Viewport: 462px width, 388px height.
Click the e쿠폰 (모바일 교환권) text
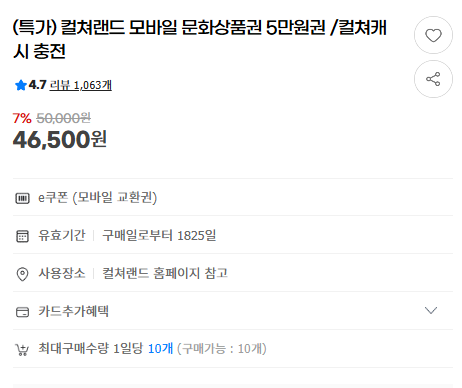[97, 198]
